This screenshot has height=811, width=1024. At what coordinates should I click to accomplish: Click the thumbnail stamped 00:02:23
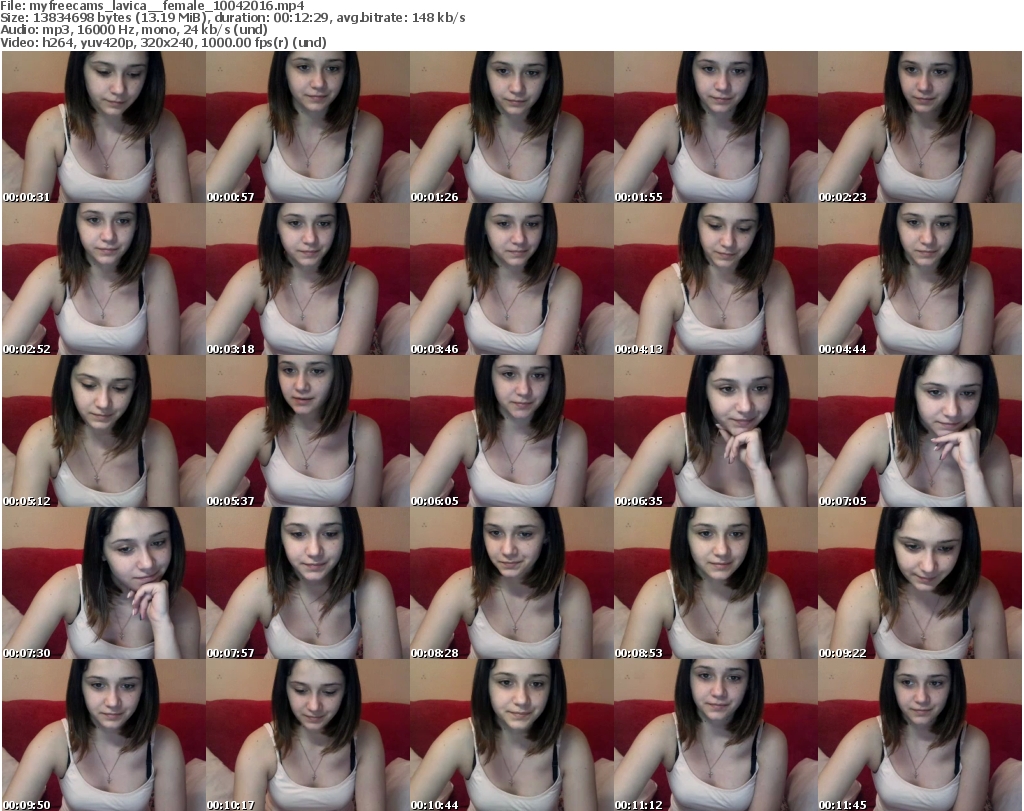[x=920, y=127]
